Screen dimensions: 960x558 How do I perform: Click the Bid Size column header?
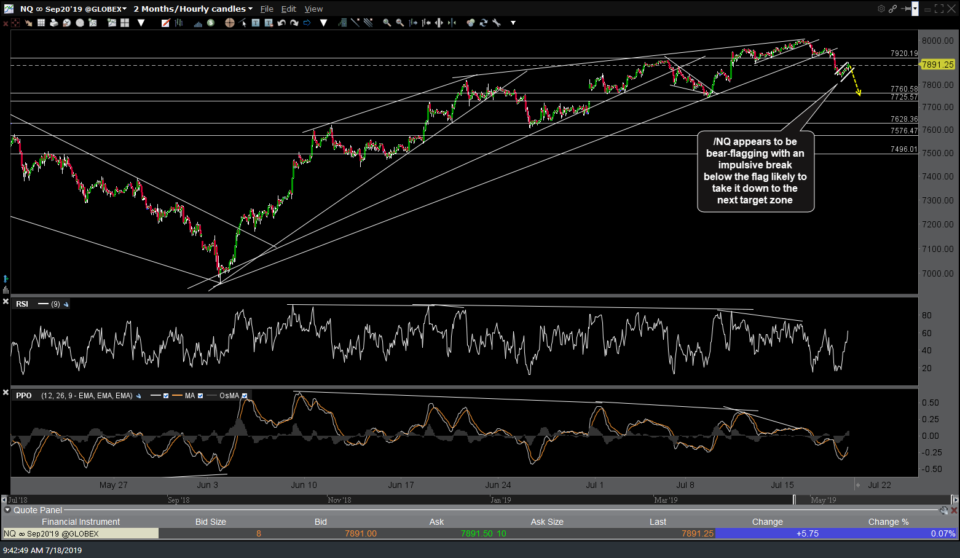coord(211,522)
